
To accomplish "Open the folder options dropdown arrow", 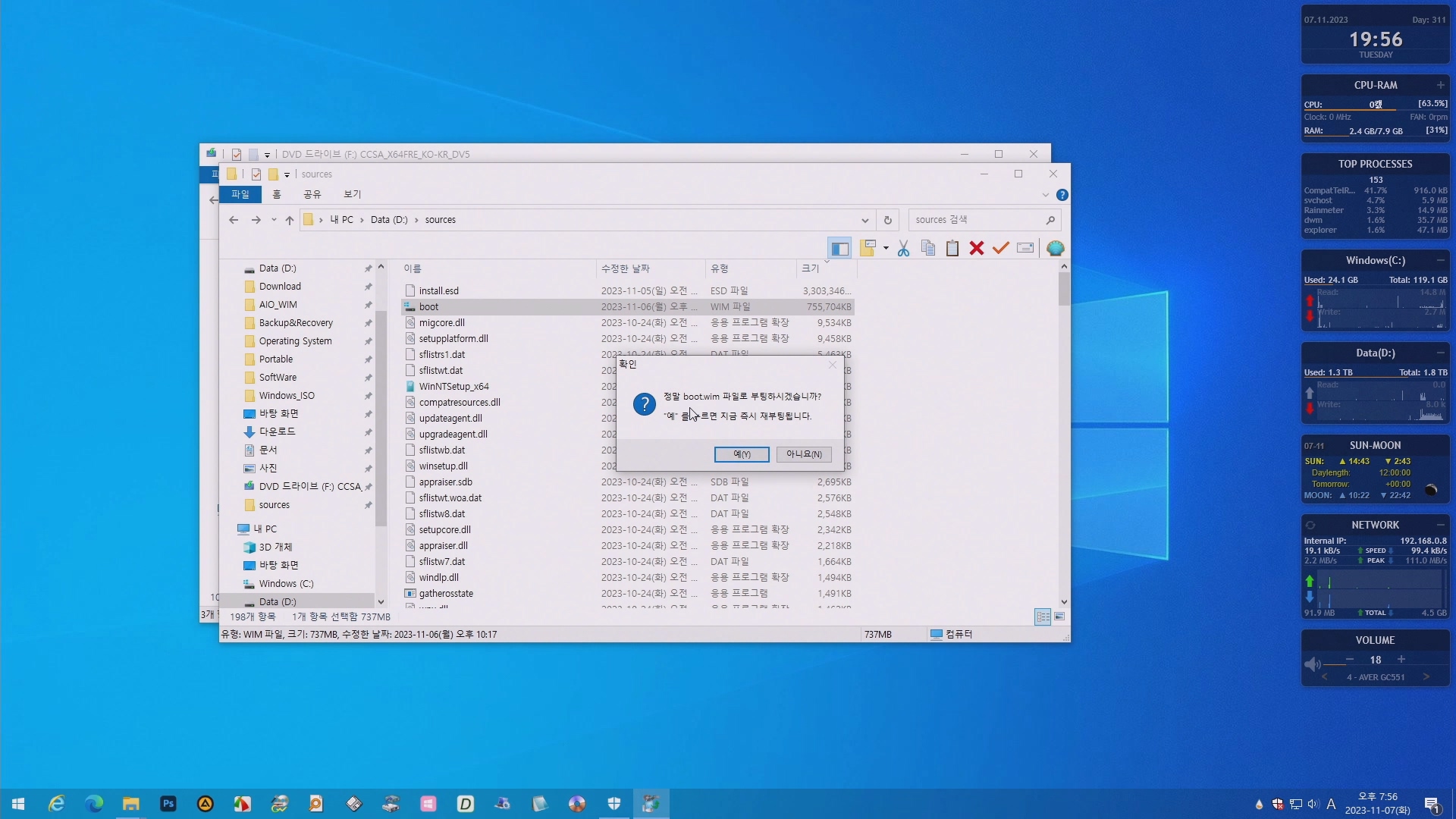I will pyautogui.click(x=886, y=249).
